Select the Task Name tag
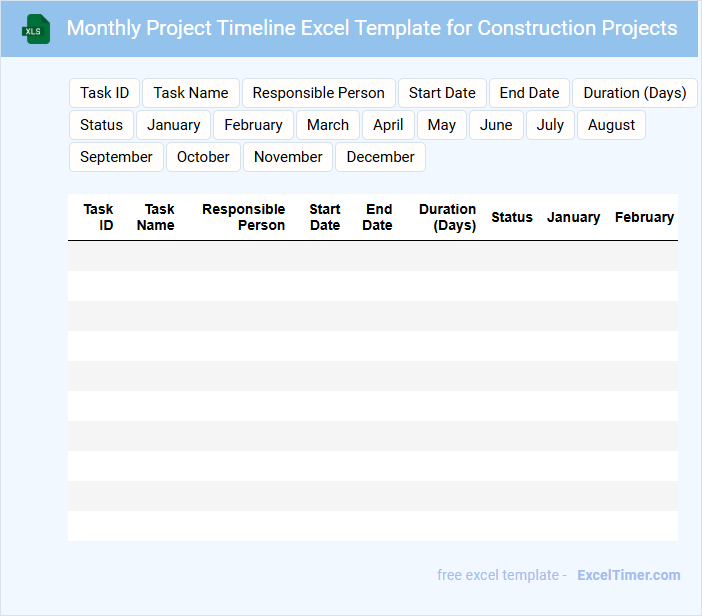702x616 pixels. point(191,93)
